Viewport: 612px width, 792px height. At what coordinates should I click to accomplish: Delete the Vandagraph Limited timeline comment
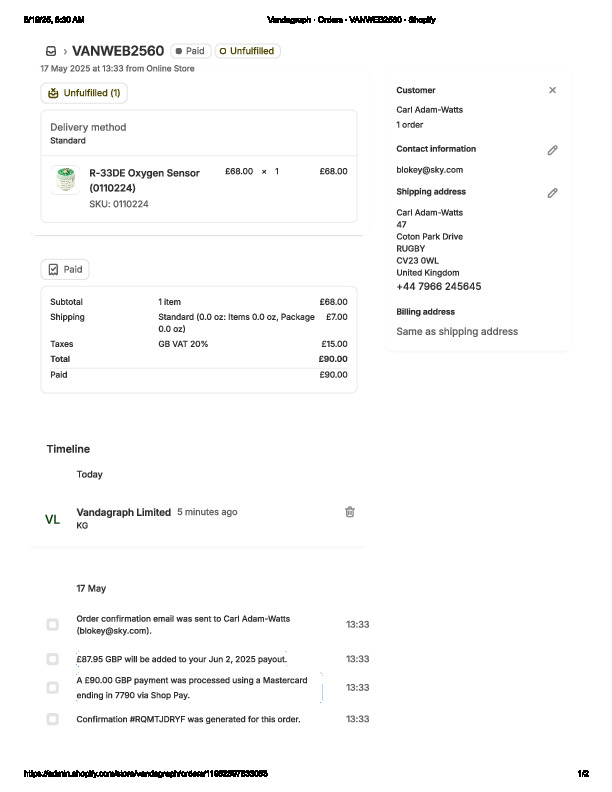point(350,512)
